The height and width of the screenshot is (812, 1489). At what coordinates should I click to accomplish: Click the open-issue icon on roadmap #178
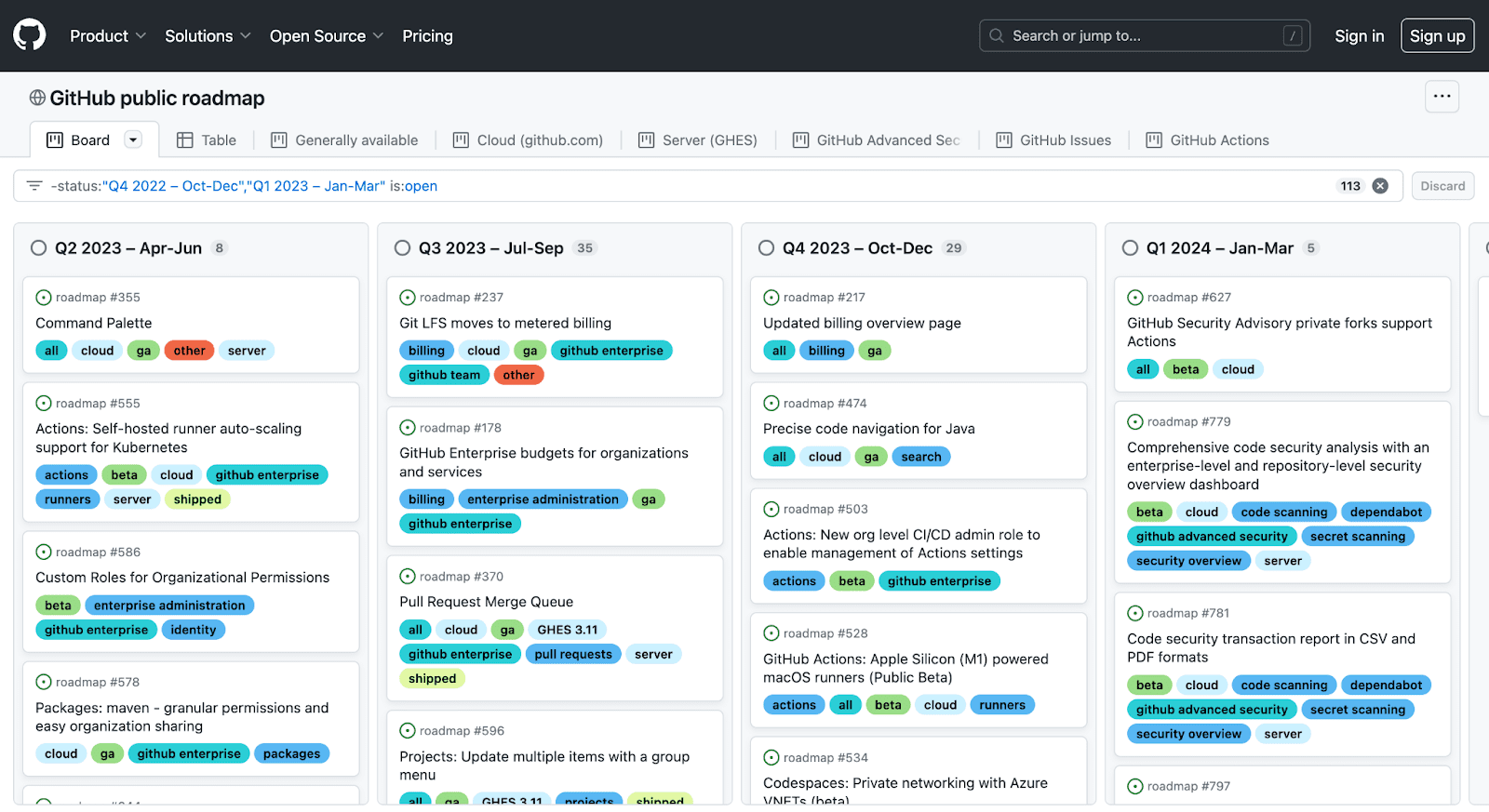(x=408, y=428)
